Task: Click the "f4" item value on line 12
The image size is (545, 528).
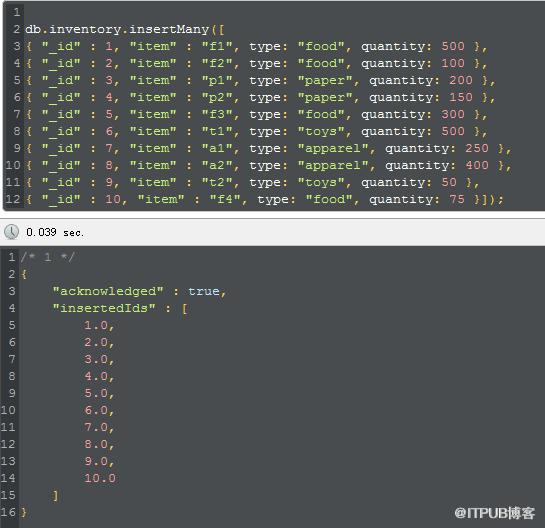Action: point(225,200)
